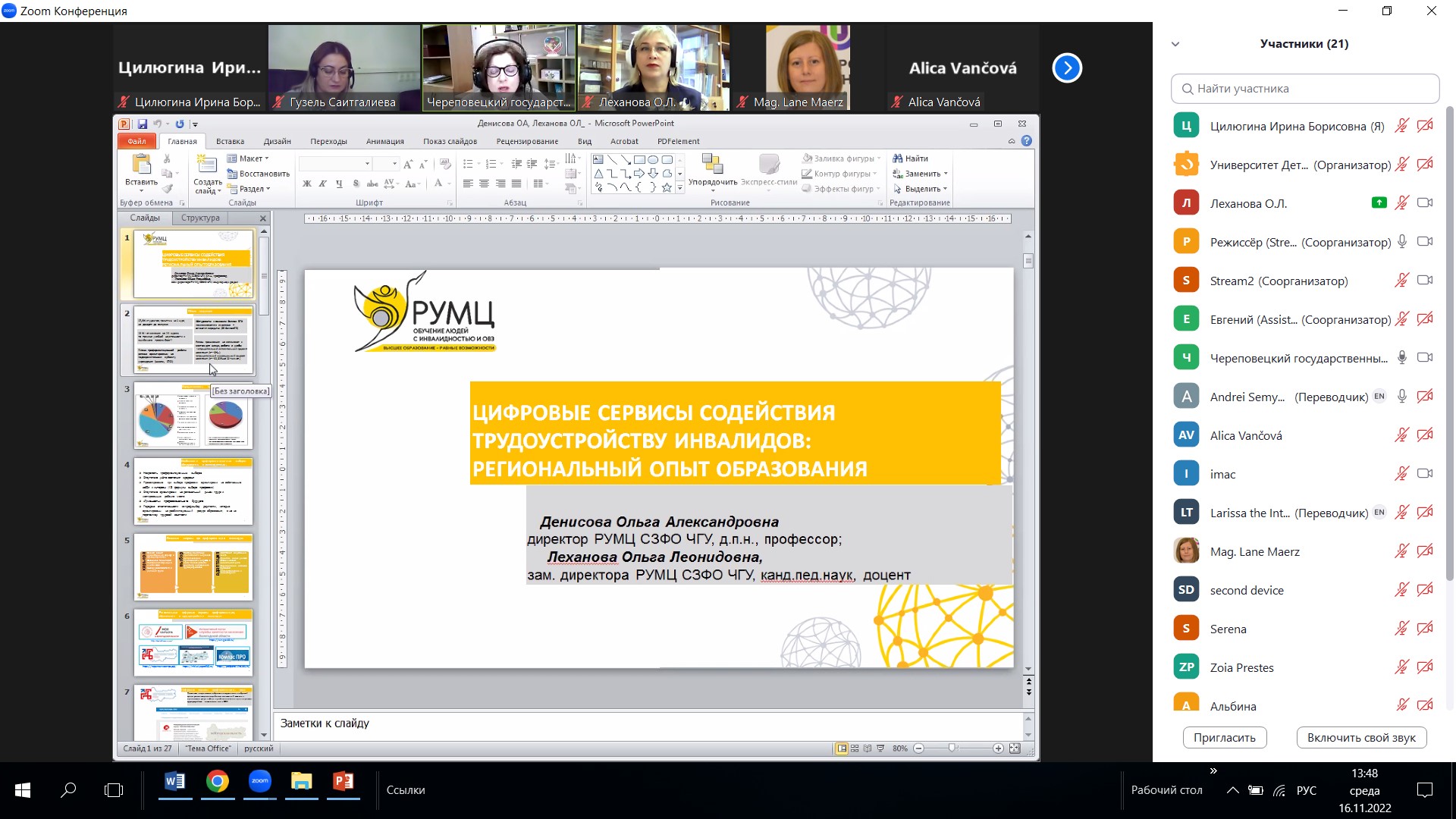Image resolution: width=1456 pixels, height=819 pixels.
Task: Toggle the Ж bold formatting button
Action: tap(306, 184)
